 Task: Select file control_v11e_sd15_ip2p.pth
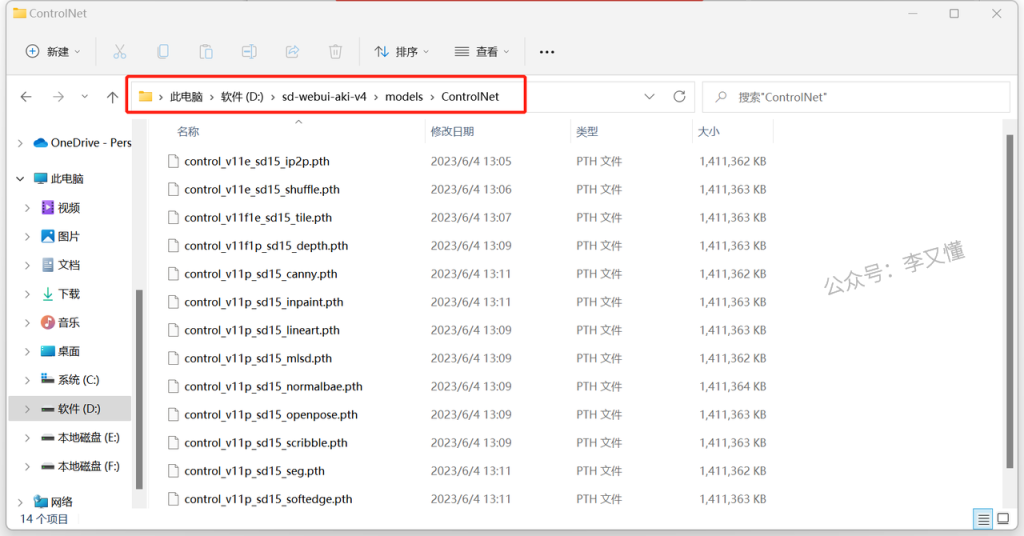click(x=257, y=161)
